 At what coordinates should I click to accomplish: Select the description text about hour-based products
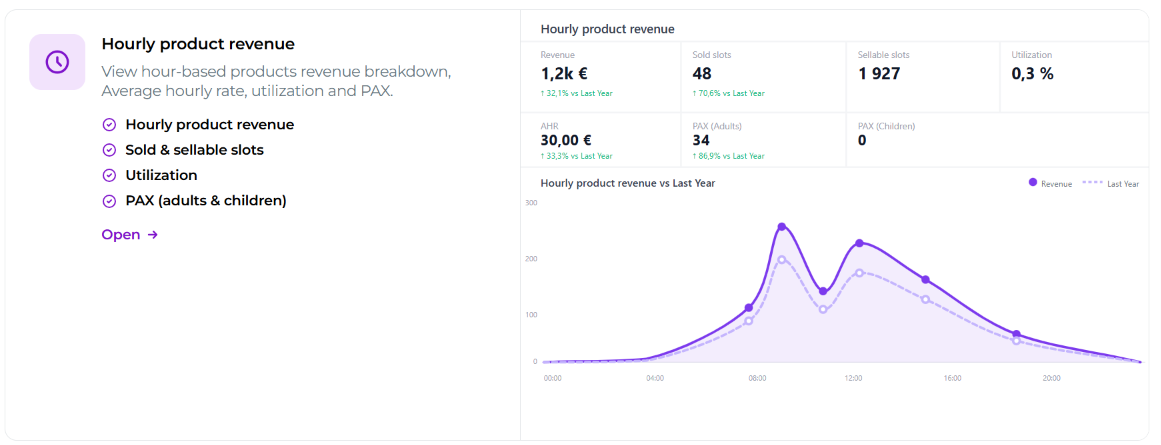tap(276, 81)
